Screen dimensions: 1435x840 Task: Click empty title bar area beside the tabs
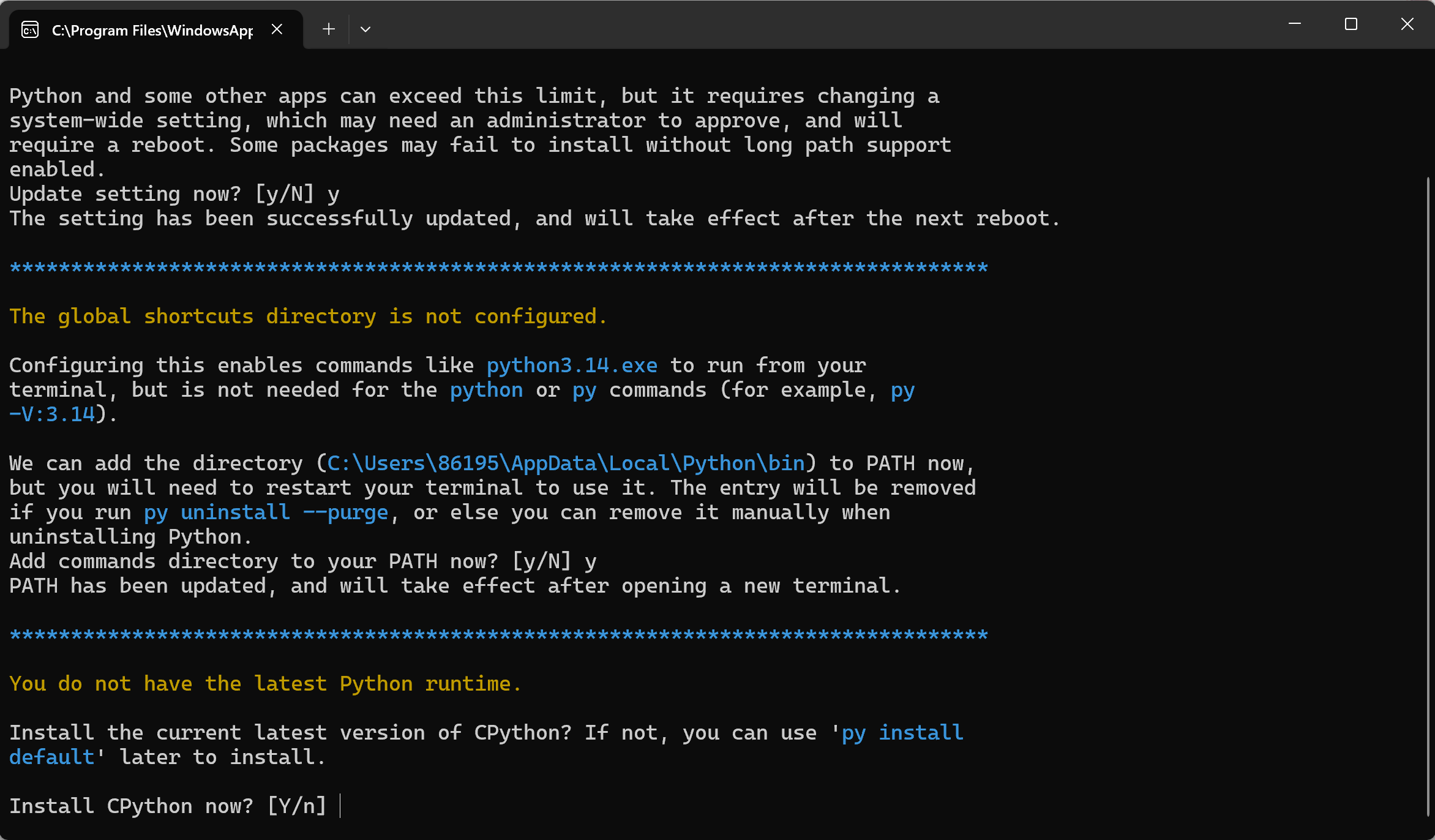coord(796,24)
